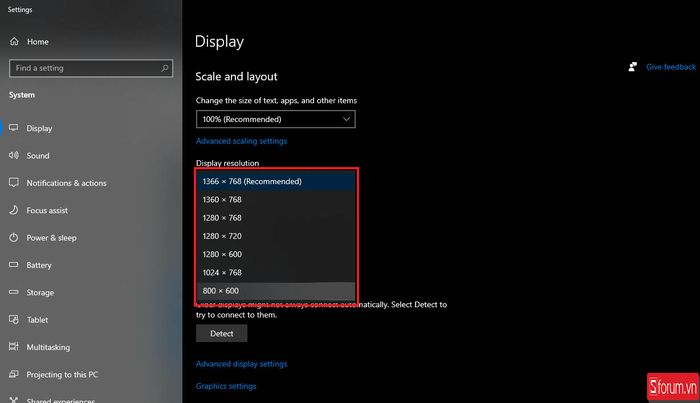700x403 pixels.
Task: Select 1360 × 768 resolution
Action: pos(276,199)
